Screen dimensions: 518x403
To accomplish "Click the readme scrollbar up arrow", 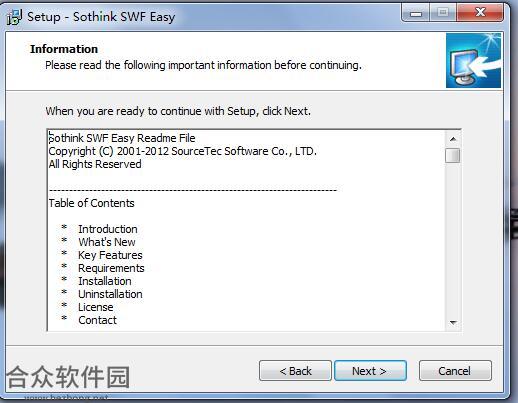I will (453, 139).
